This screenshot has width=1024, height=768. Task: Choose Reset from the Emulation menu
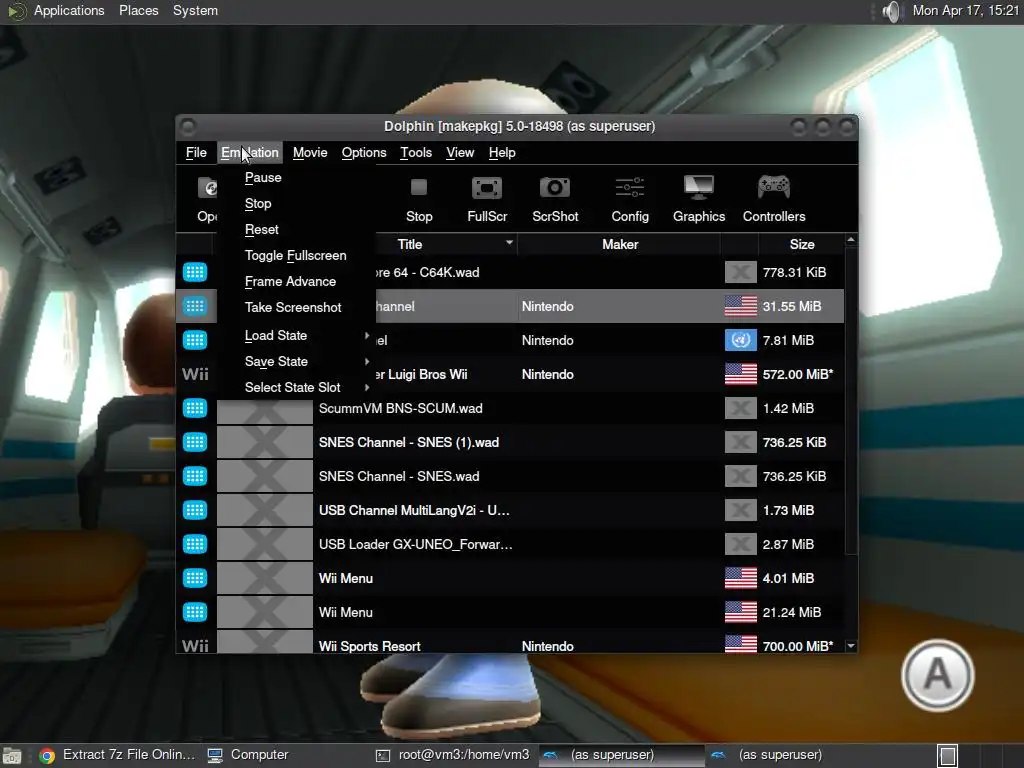262,230
